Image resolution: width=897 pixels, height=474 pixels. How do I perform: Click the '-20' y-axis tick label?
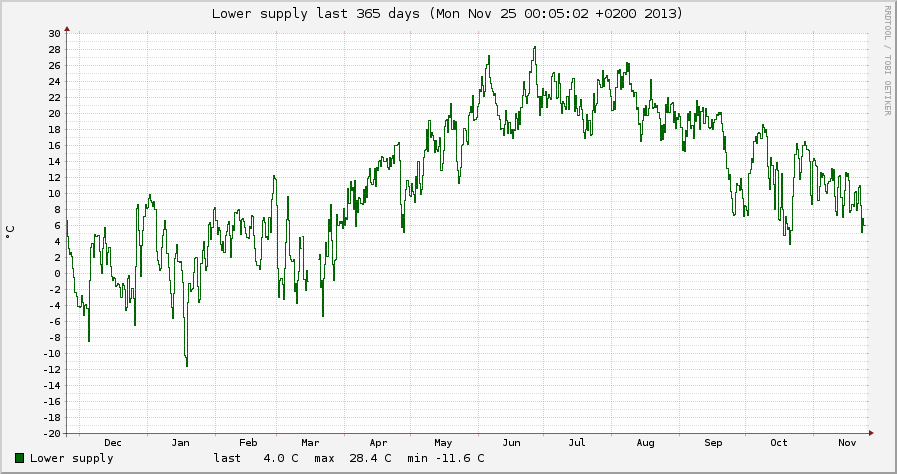(x=51, y=433)
